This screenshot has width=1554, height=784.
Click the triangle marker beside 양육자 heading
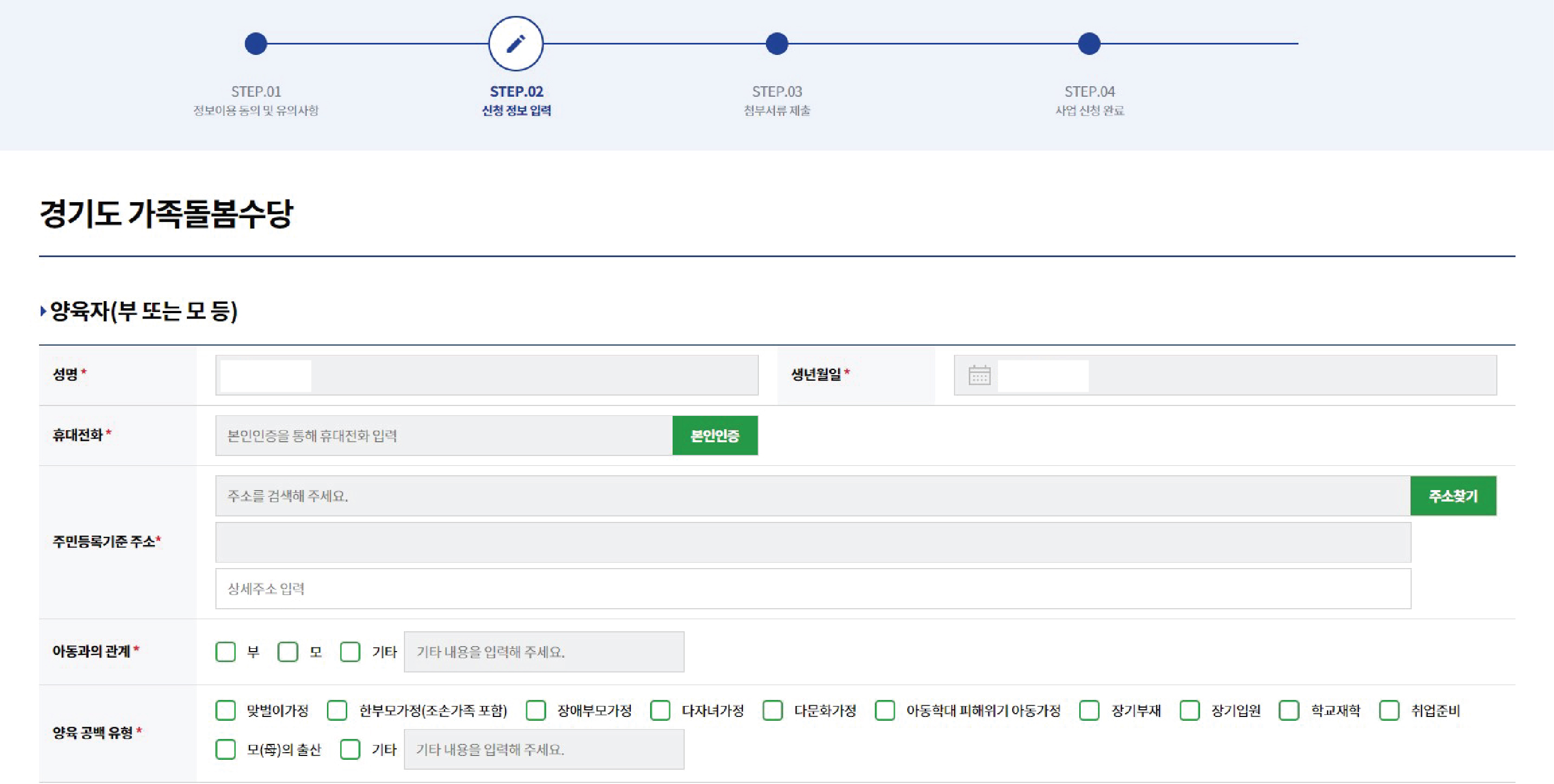pyautogui.click(x=43, y=311)
